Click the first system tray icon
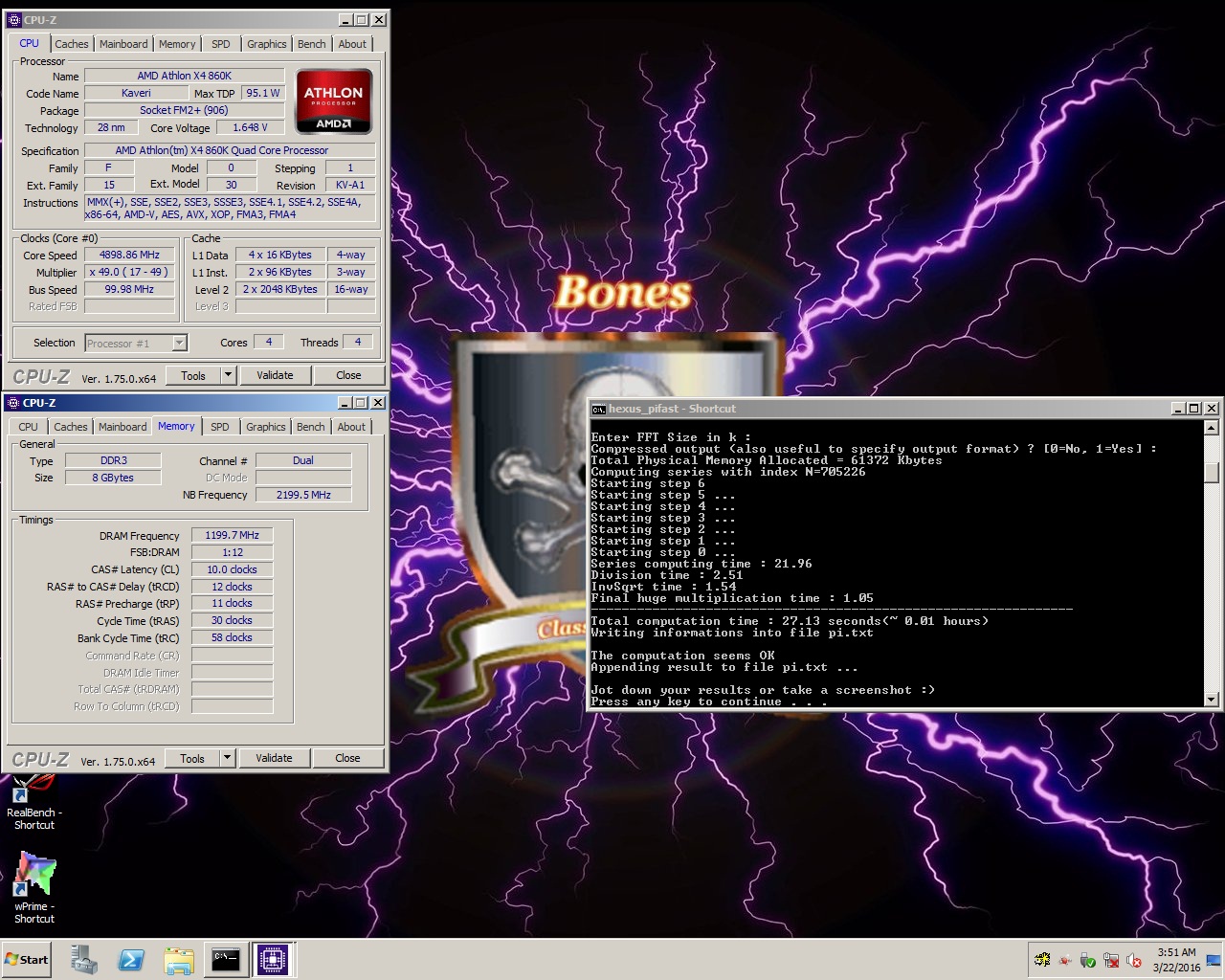This screenshot has height=980, width=1225. tap(1042, 960)
